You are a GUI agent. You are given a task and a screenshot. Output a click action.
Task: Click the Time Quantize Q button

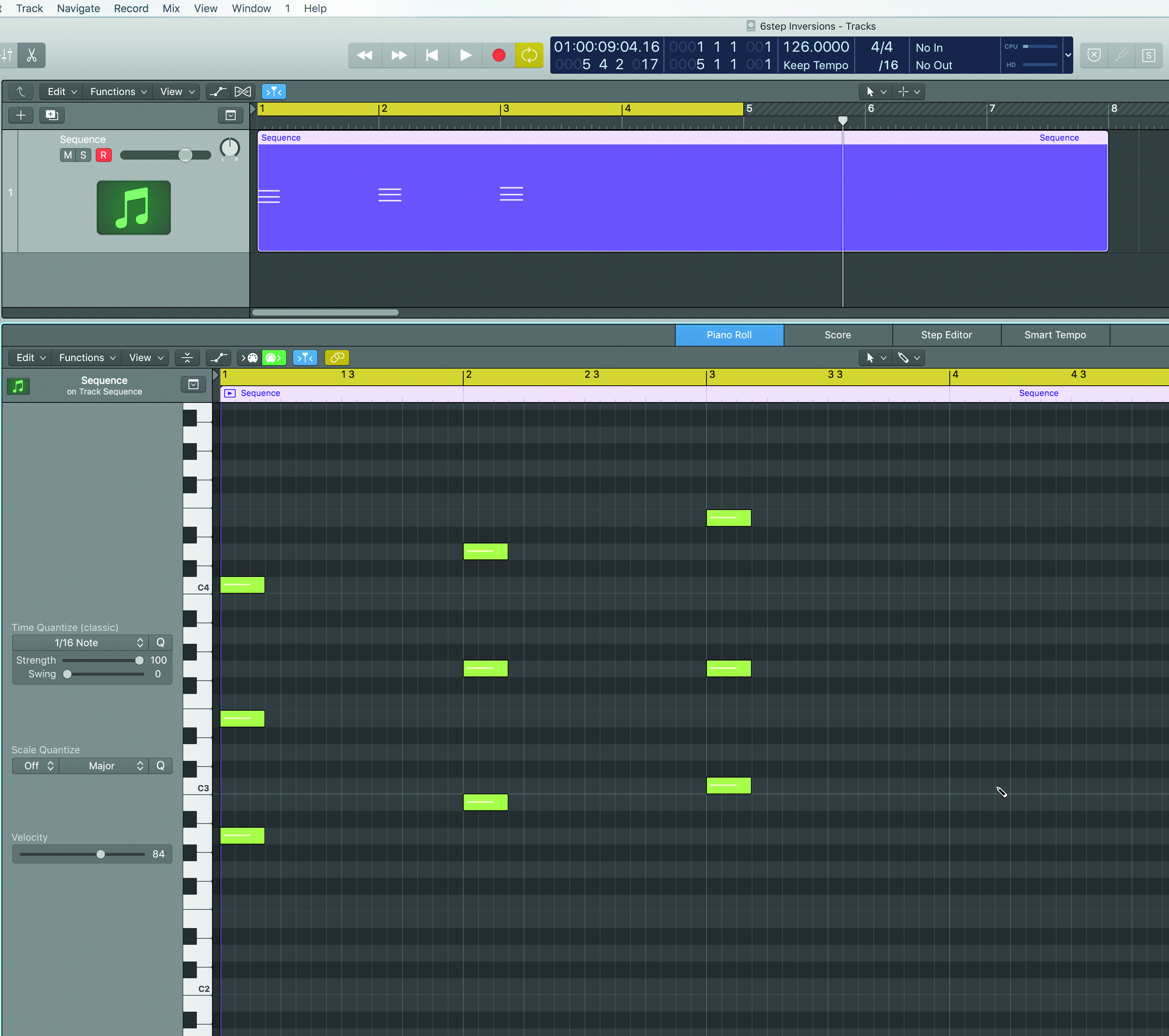pyautogui.click(x=161, y=642)
